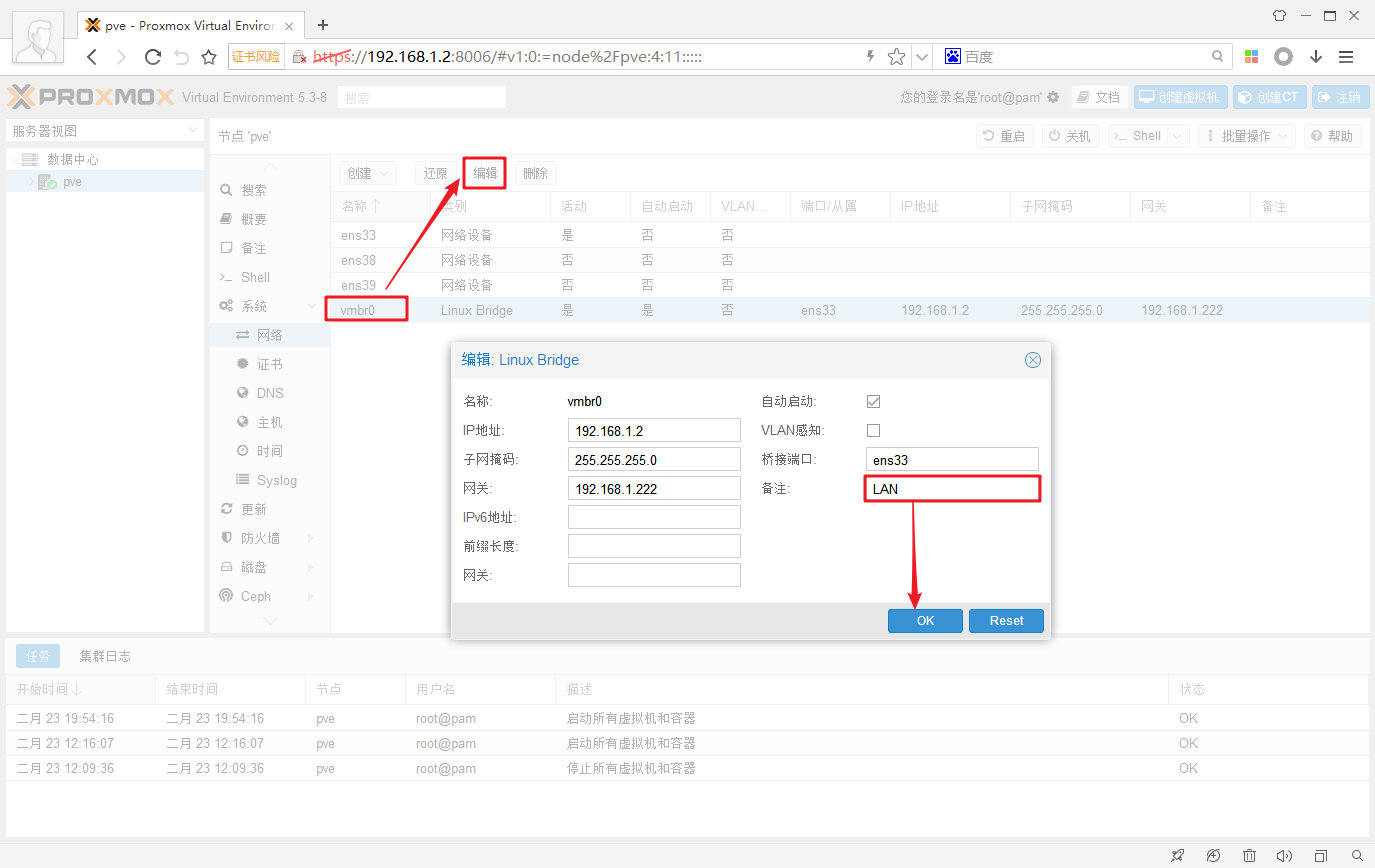Screen dimensions: 1375x868
Task: Open 主机 hosts menu item
Action: [x=269, y=422]
